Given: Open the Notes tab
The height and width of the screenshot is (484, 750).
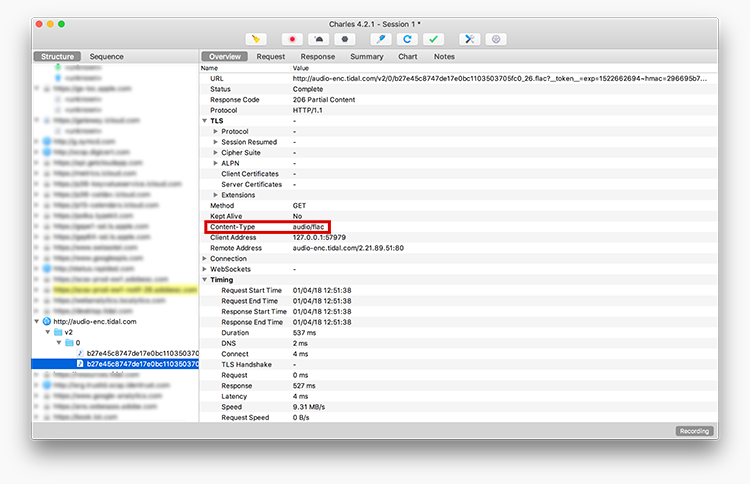Looking at the screenshot, I should (444, 56).
